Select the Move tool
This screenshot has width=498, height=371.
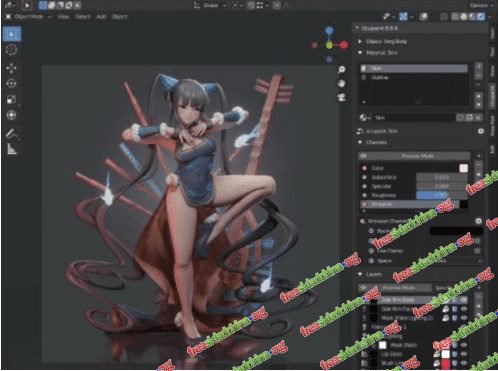point(12,68)
